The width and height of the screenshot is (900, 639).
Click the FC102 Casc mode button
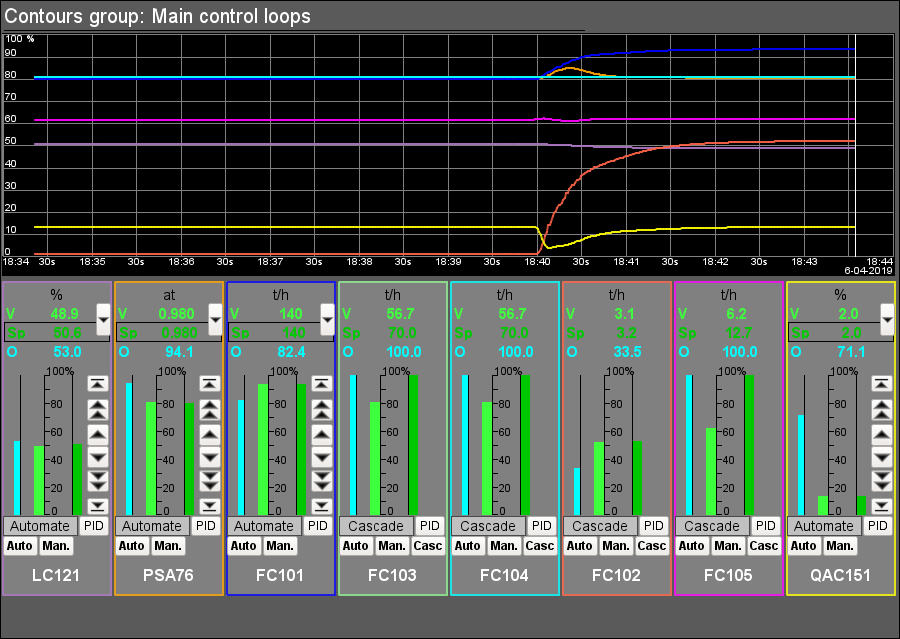[651, 546]
